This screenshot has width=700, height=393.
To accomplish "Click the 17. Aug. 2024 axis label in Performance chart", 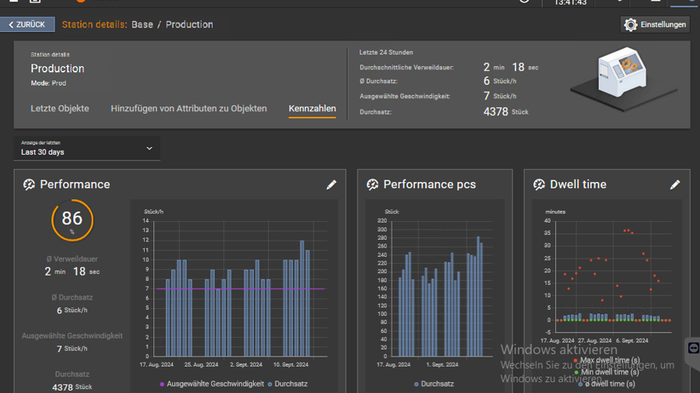I will click(156, 364).
